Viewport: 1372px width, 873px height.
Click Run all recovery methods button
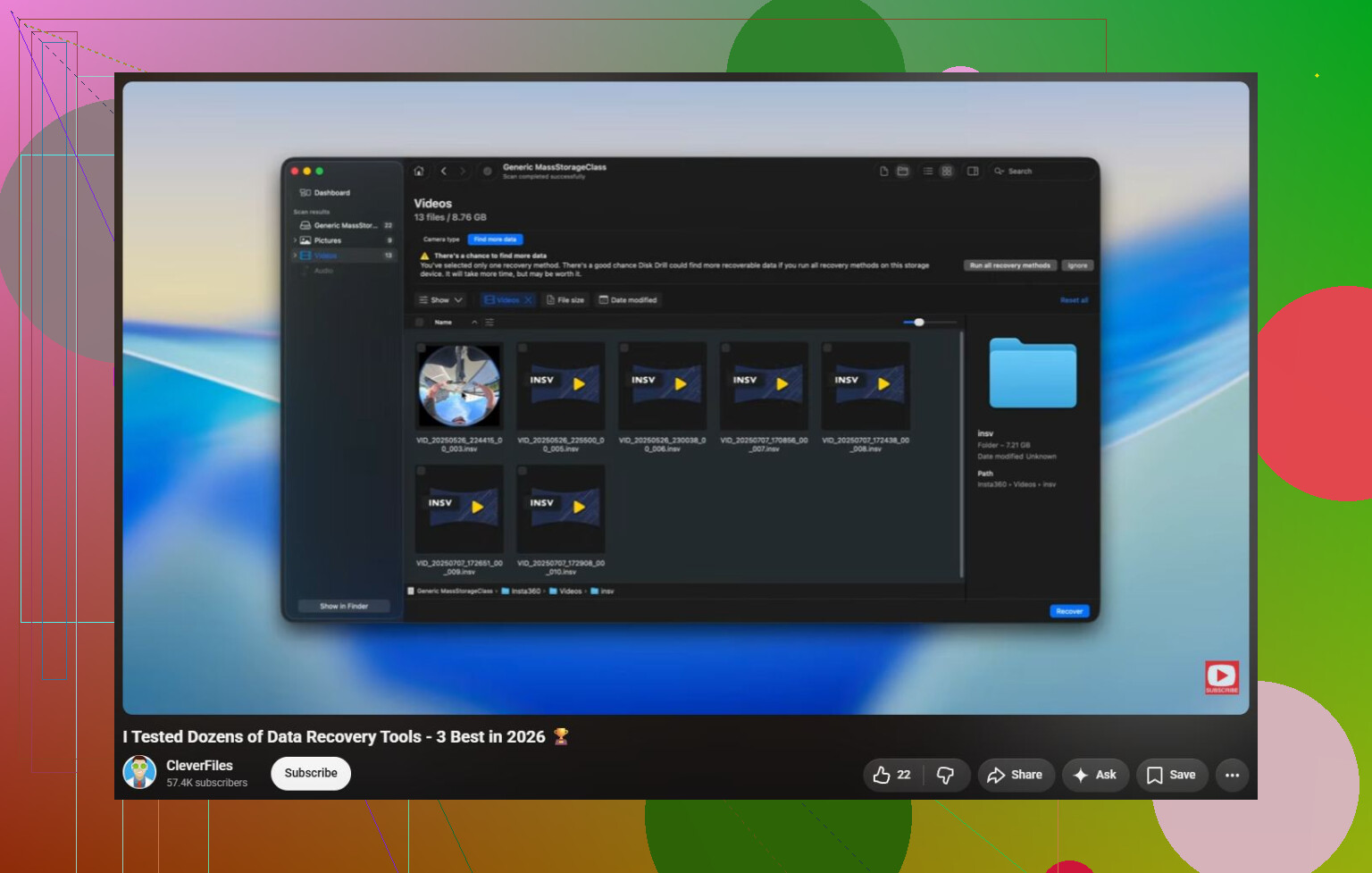pyautogui.click(x=1010, y=265)
